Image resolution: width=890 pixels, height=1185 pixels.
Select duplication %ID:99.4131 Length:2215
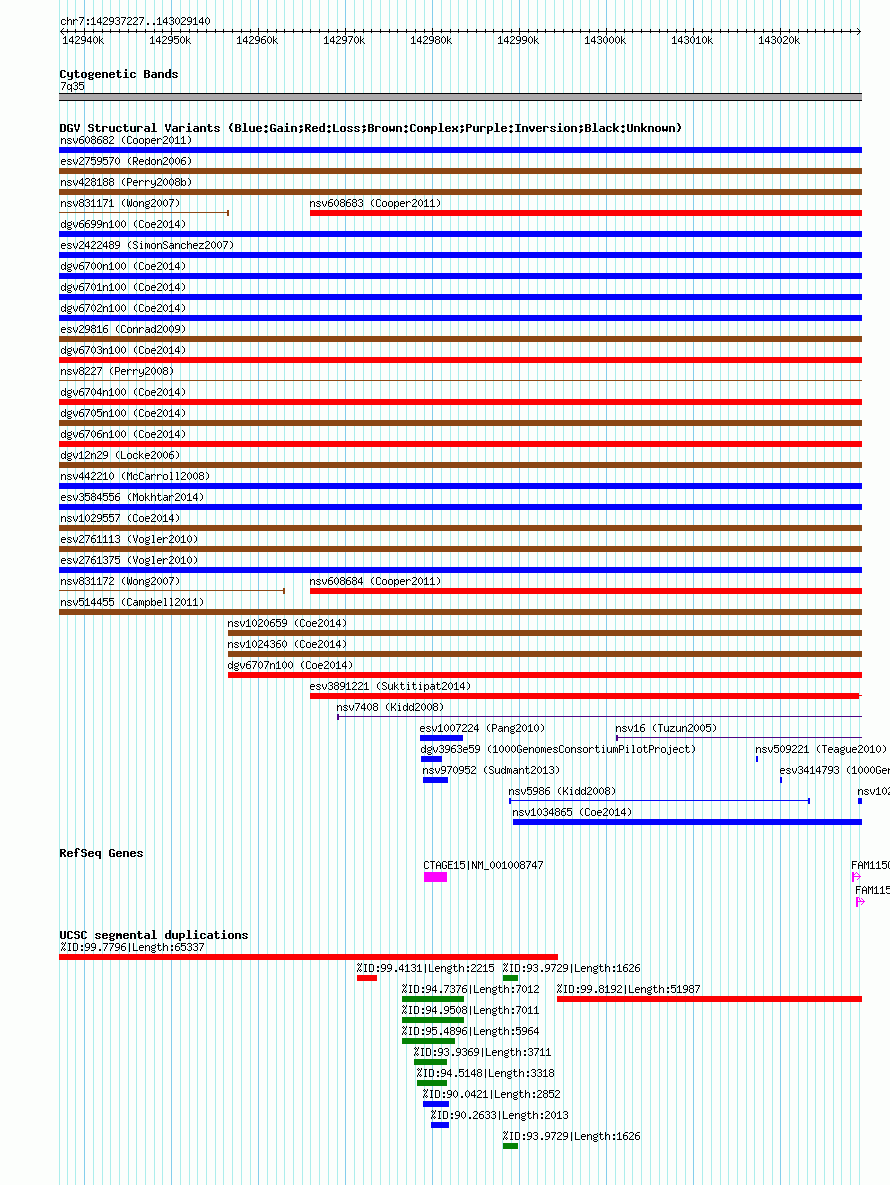(427, 969)
